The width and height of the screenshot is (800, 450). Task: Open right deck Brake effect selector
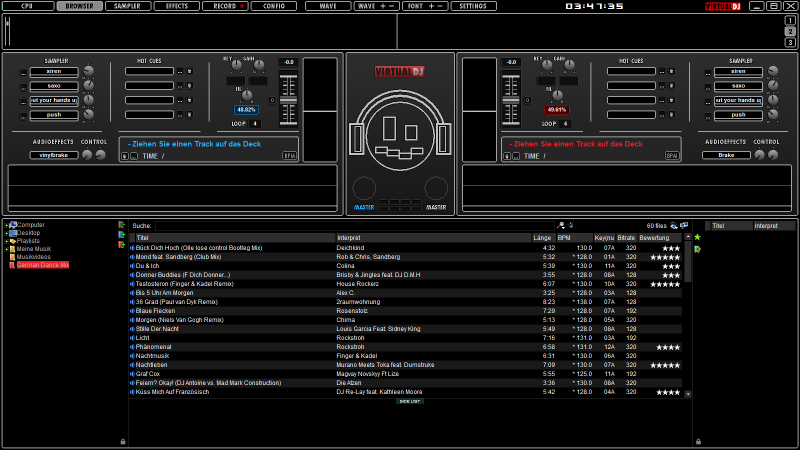(727, 155)
